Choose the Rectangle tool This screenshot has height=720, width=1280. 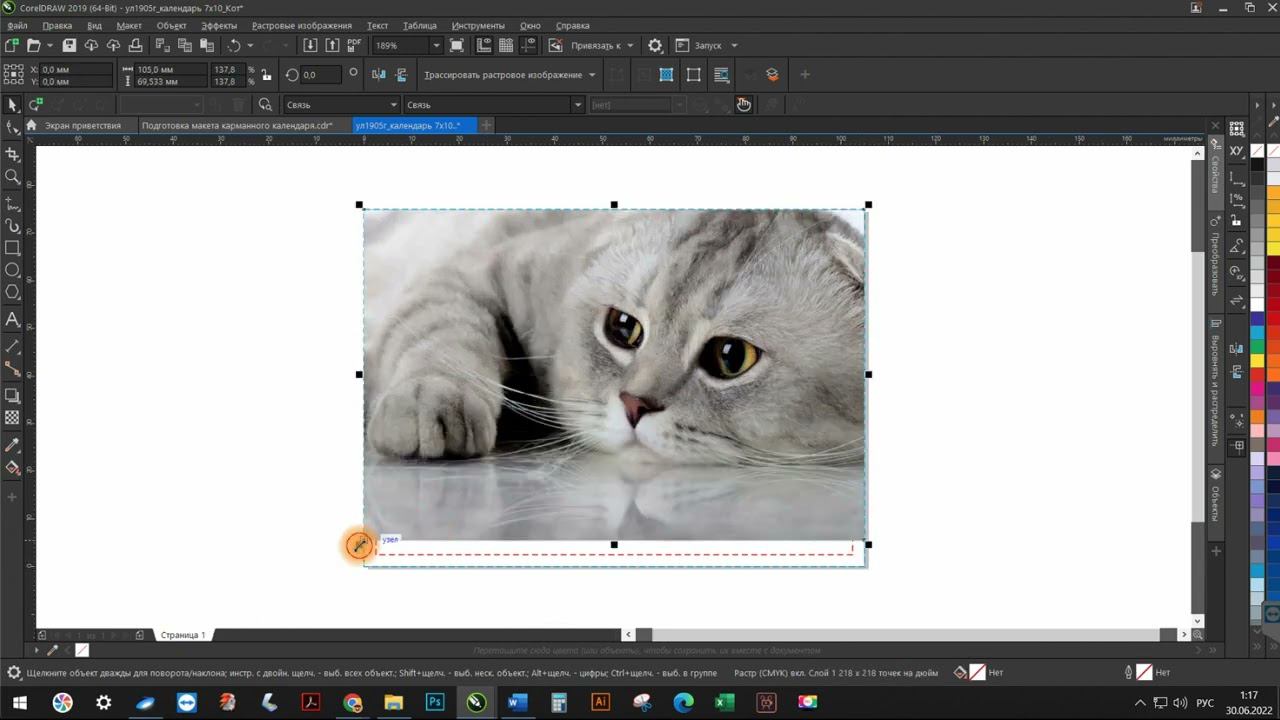coord(13,248)
